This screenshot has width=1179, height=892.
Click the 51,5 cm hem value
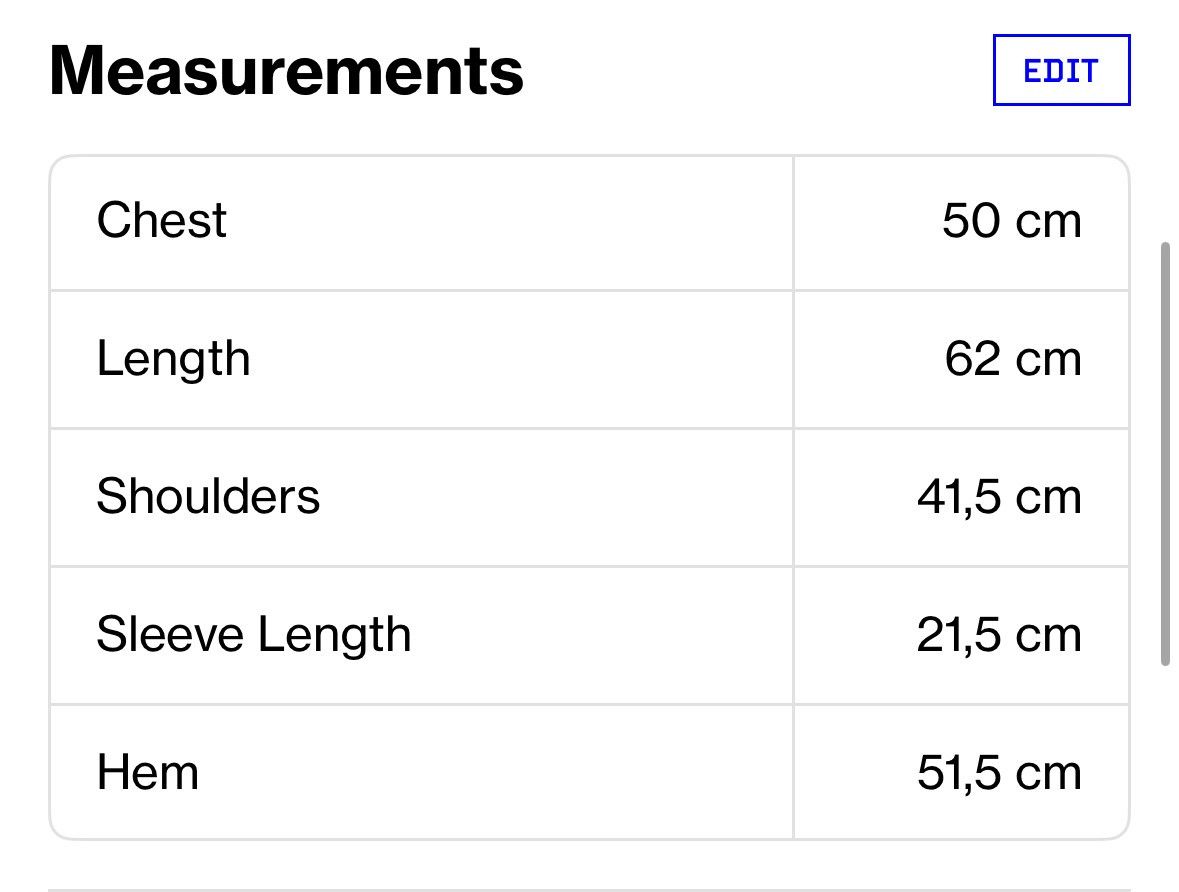999,773
